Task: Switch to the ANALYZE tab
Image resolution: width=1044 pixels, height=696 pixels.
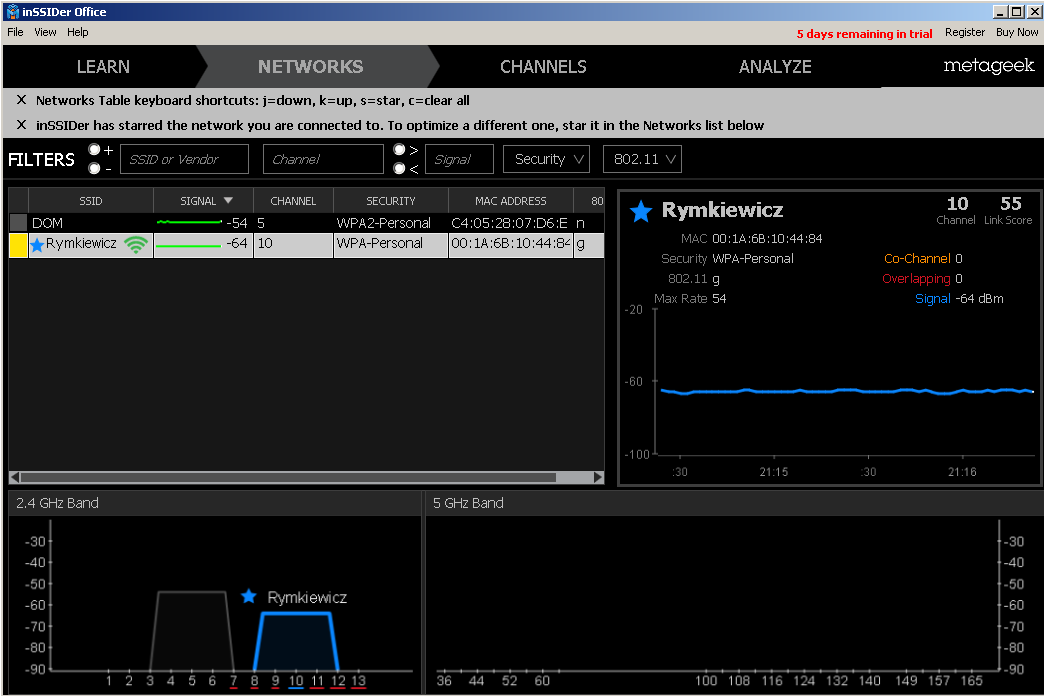Action: tap(775, 67)
